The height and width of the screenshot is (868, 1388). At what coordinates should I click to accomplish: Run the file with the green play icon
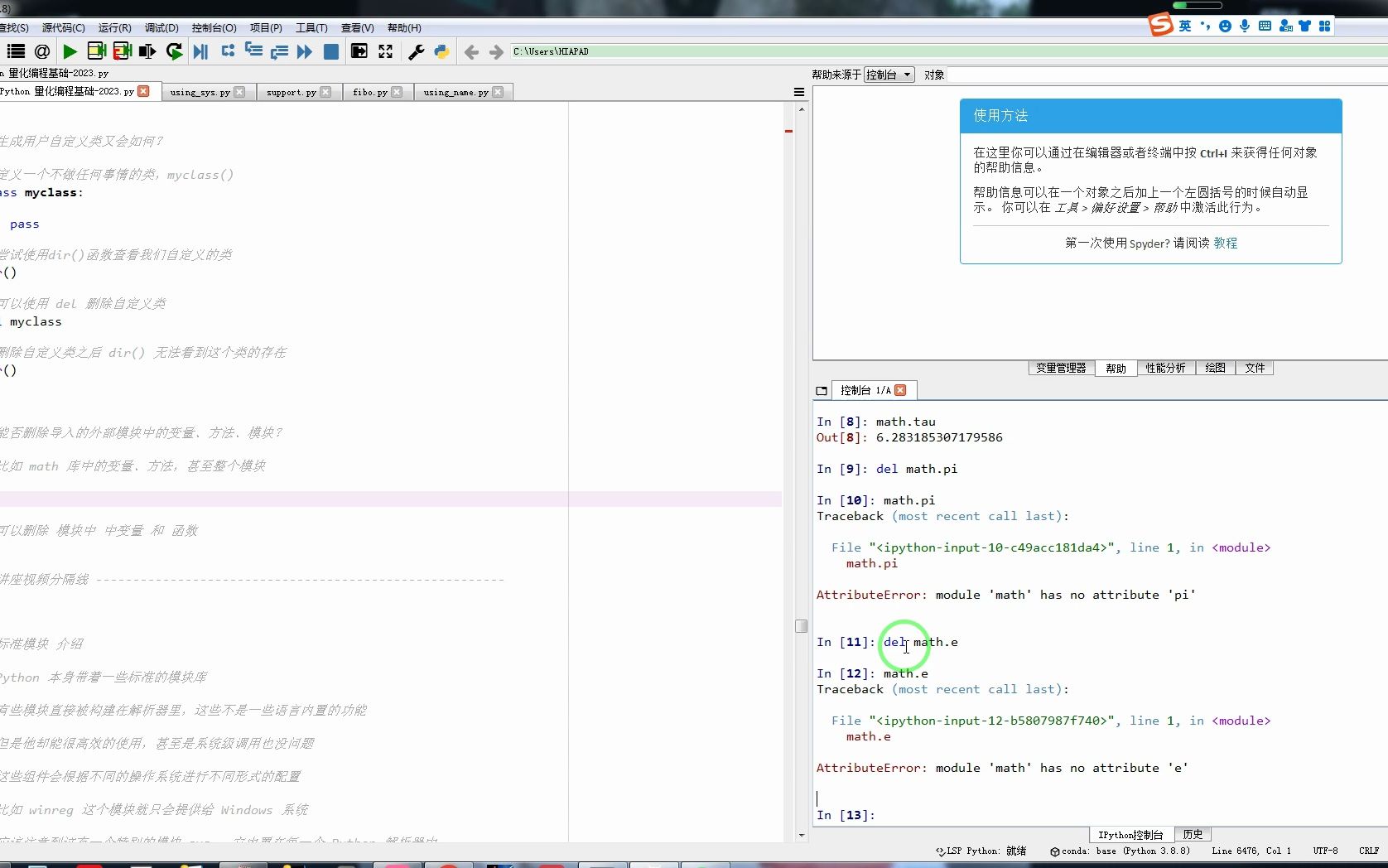[x=70, y=51]
